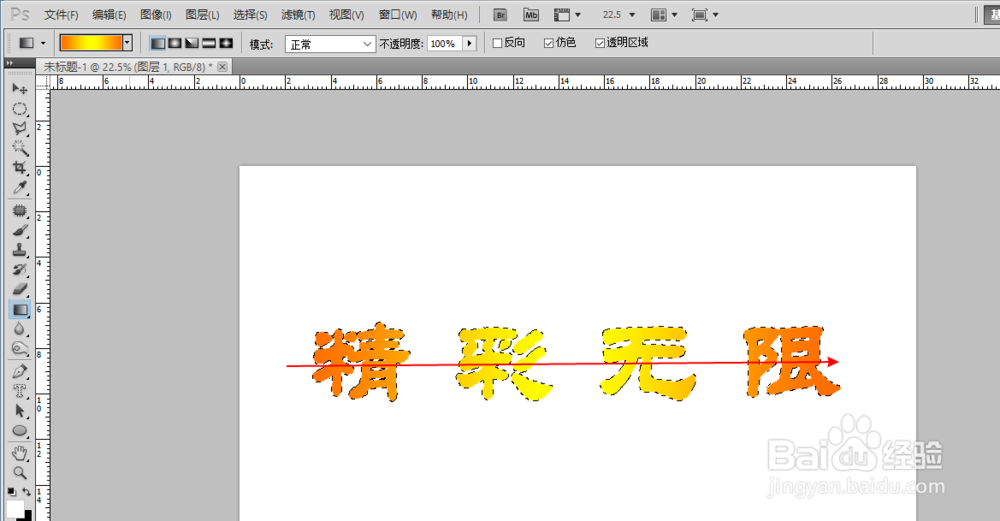Select the Dodge tool
The image size is (1000, 521).
[x=20, y=349]
